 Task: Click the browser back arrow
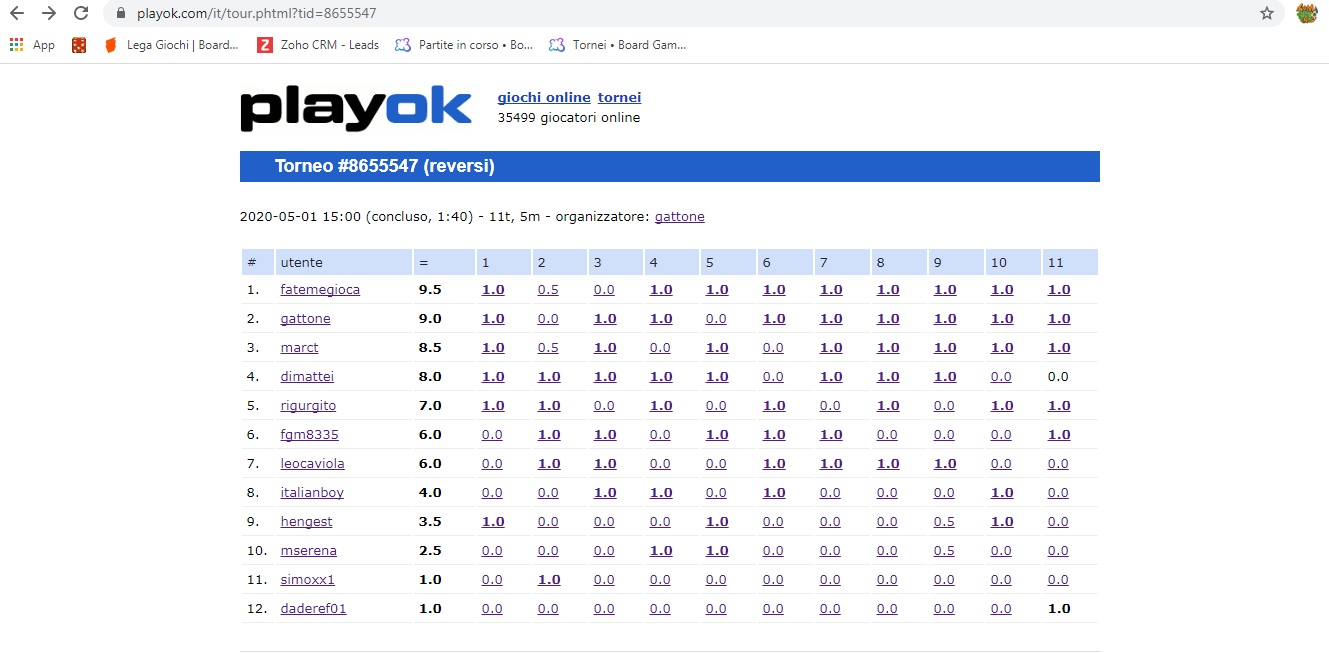point(17,14)
